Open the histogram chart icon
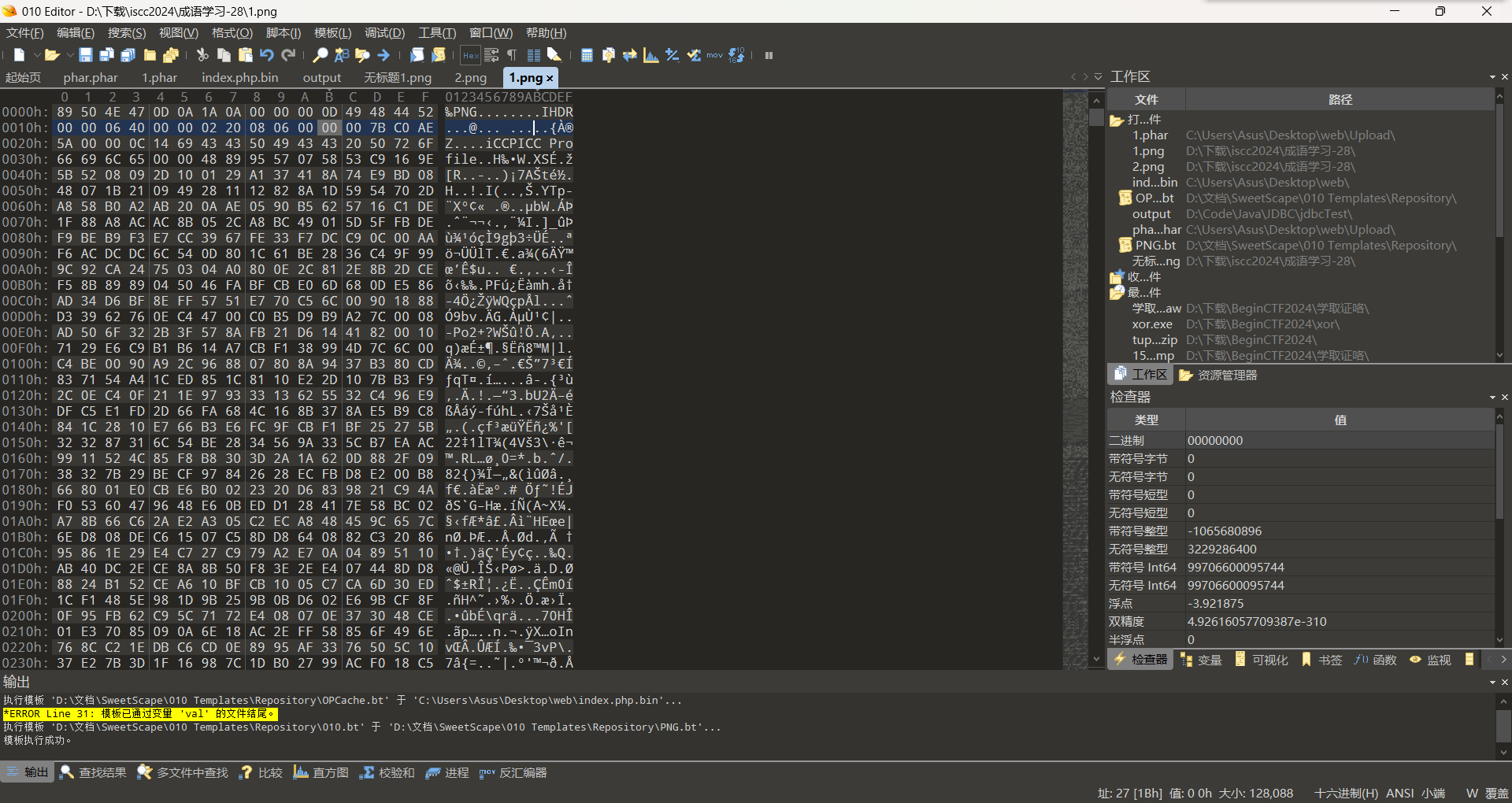The width and height of the screenshot is (1512, 803). [x=650, y=55]
